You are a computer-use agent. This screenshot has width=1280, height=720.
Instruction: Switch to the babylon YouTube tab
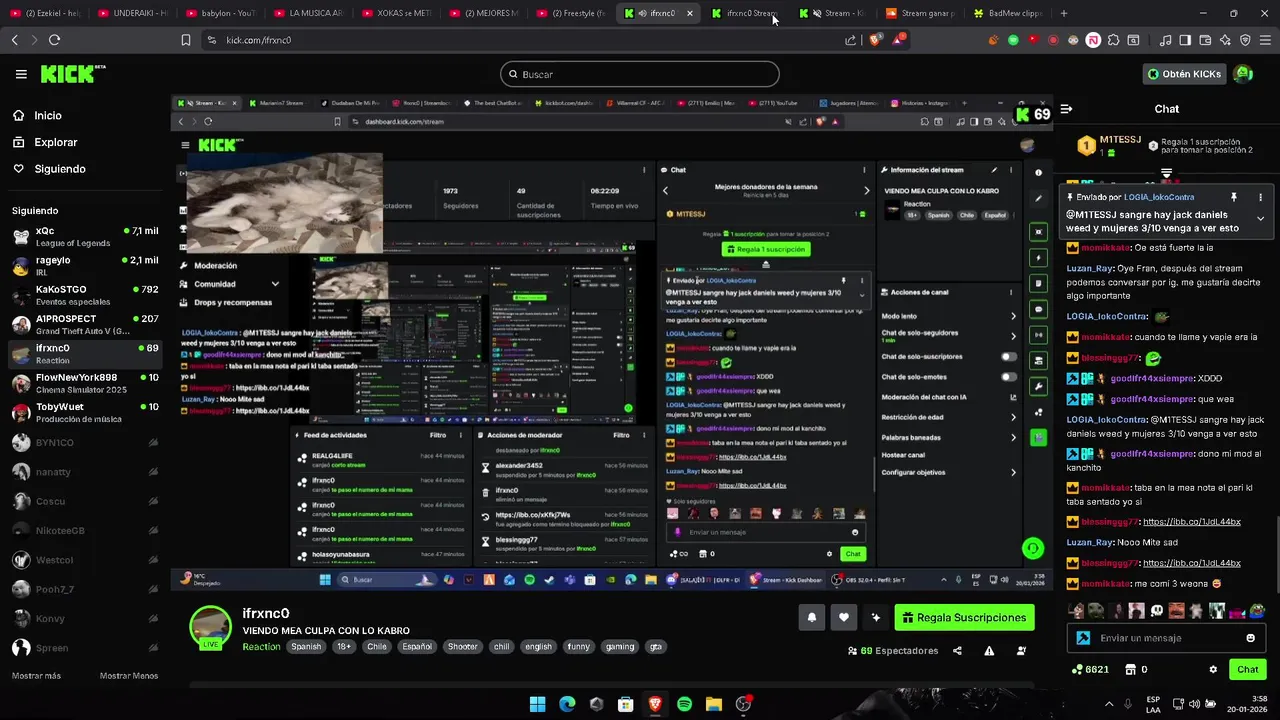(x=221, y=13)
